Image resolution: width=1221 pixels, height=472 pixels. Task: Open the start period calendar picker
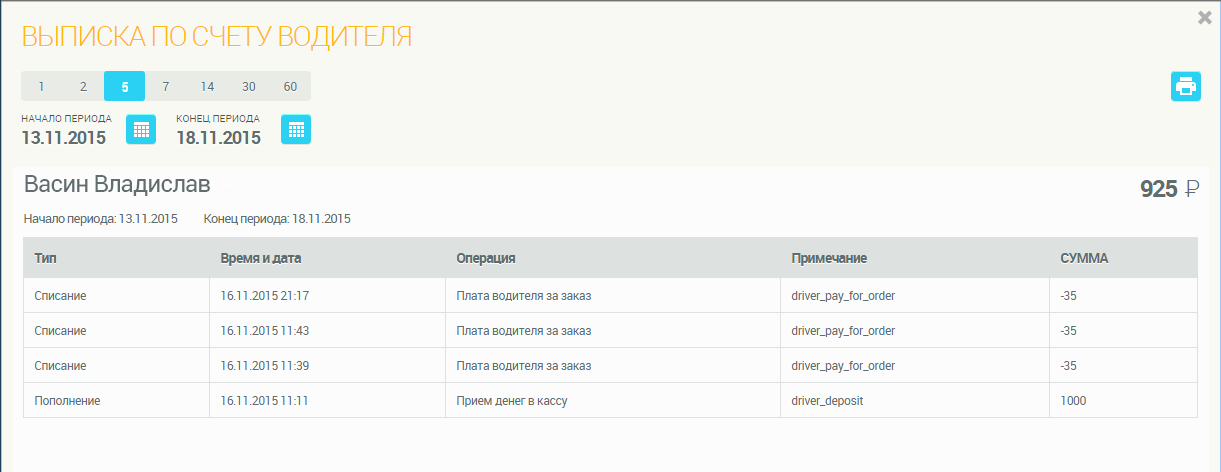141,129
